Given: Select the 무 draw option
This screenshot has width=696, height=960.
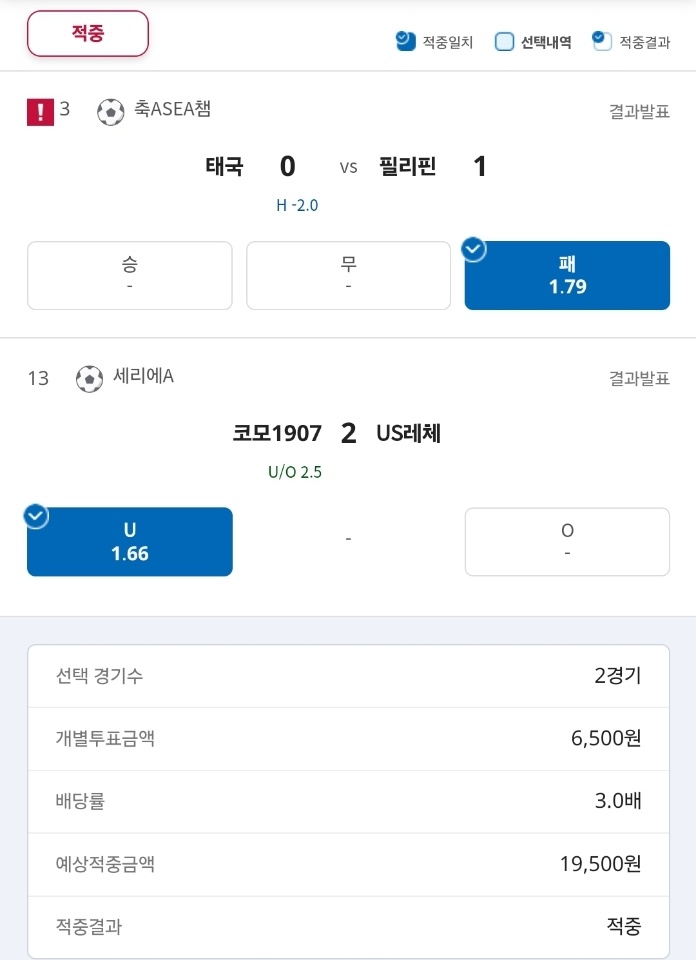Looking at the screenshot, I should 348,276.
